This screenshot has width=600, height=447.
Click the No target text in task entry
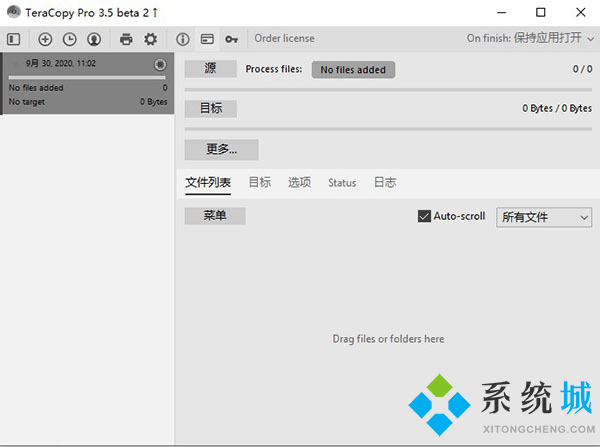pyautogui.click(x=27, y=102)
